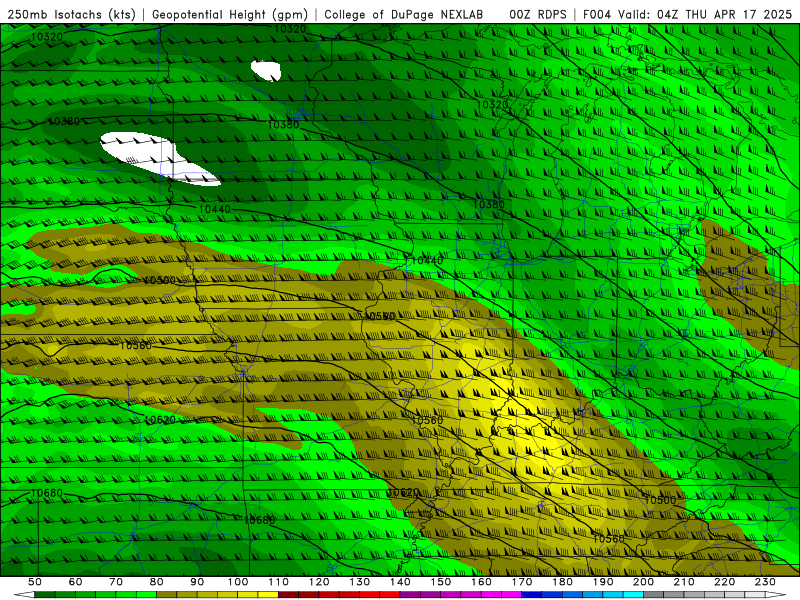Click the 'Geopotential Height (gpm)' header label
Screen dimensions: 800x600
coord(230,15)
